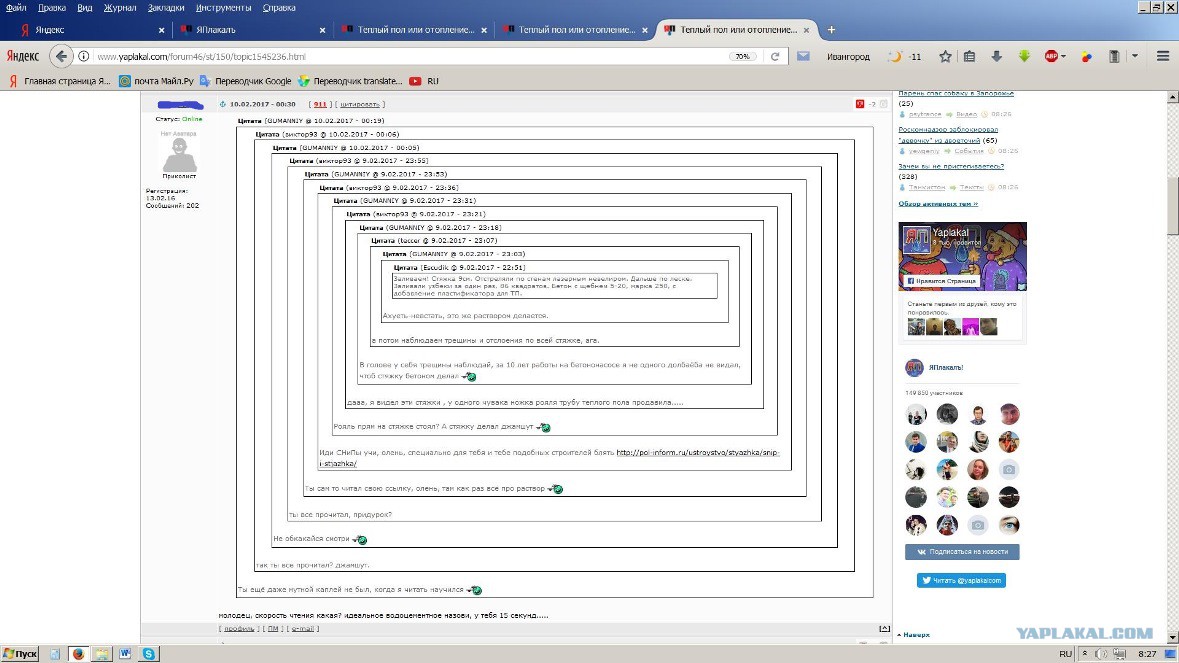Close the Яндекс tab

click(161, 30)
